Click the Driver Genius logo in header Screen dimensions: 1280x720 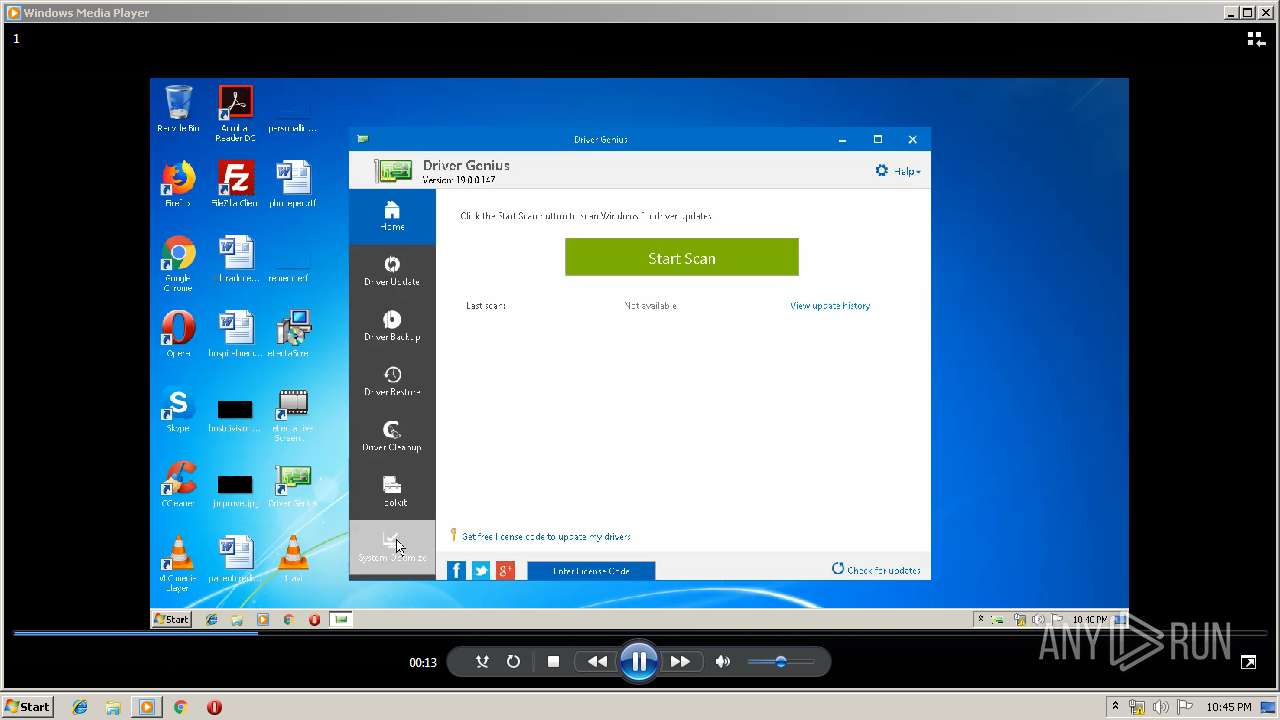coord(393,170)
